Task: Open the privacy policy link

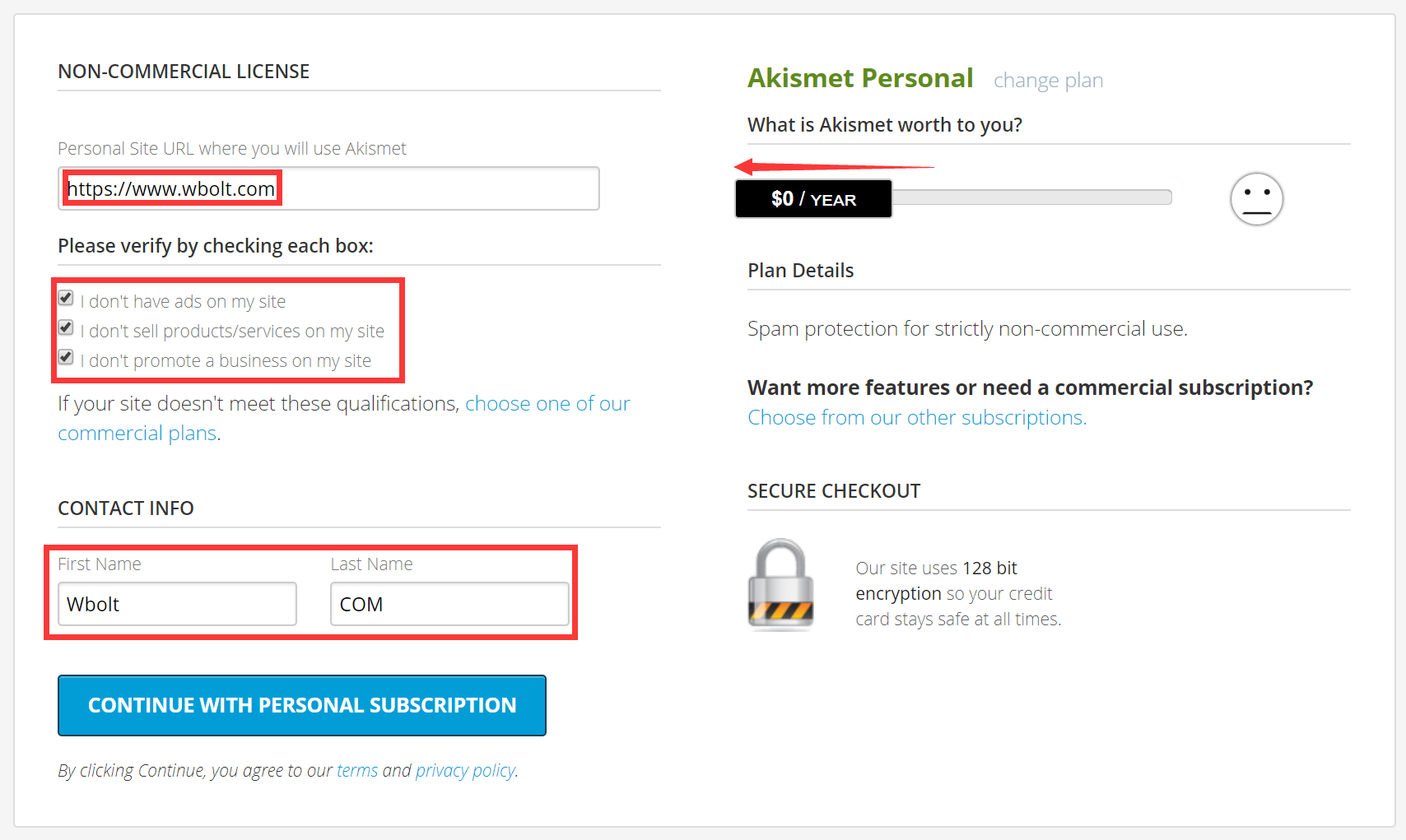Action: (466, 771)
